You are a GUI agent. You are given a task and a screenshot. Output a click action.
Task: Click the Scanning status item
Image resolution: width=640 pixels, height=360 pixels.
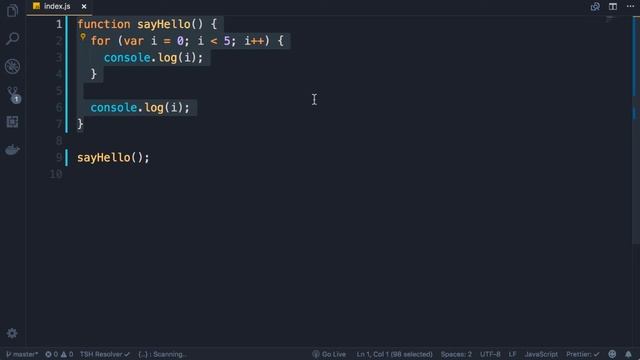click(162, 354)
